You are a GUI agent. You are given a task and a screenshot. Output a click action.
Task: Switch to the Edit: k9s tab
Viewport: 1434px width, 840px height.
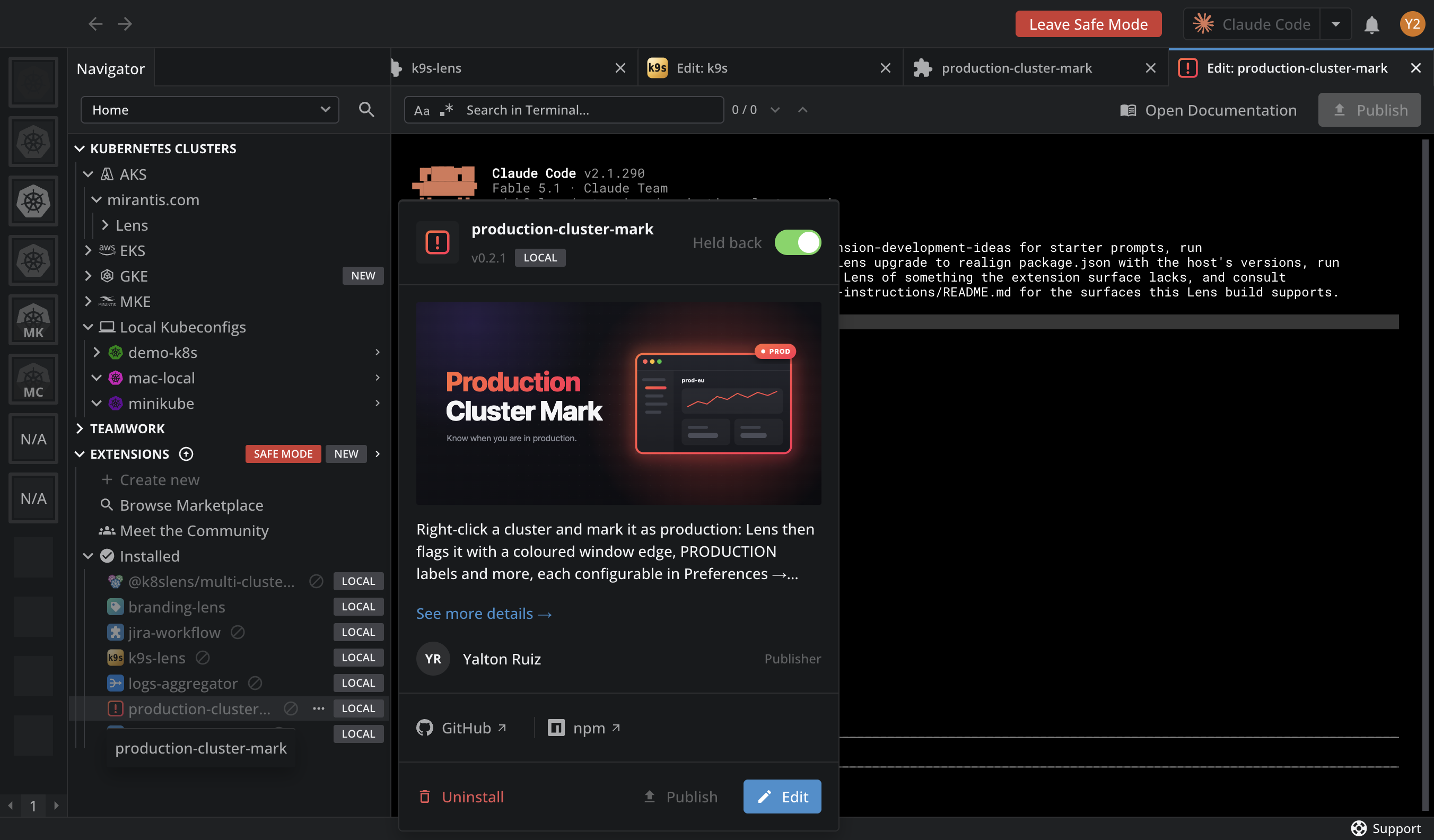[771, 68]
